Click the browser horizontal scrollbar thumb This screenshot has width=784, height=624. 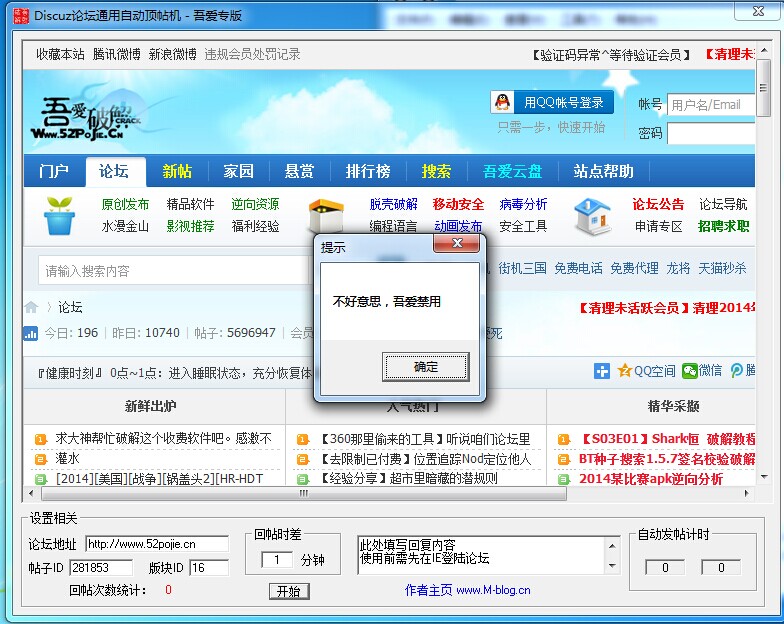pos(304,493)
